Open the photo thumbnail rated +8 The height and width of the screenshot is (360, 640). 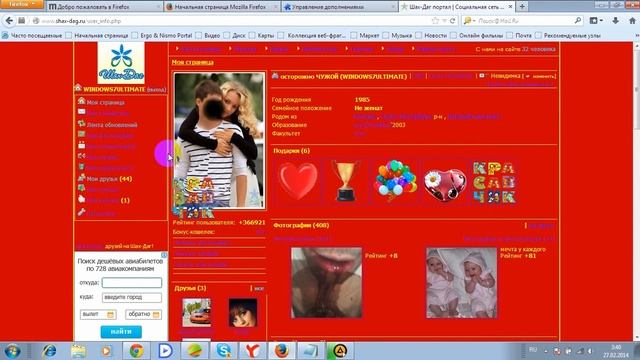[327, 282]
